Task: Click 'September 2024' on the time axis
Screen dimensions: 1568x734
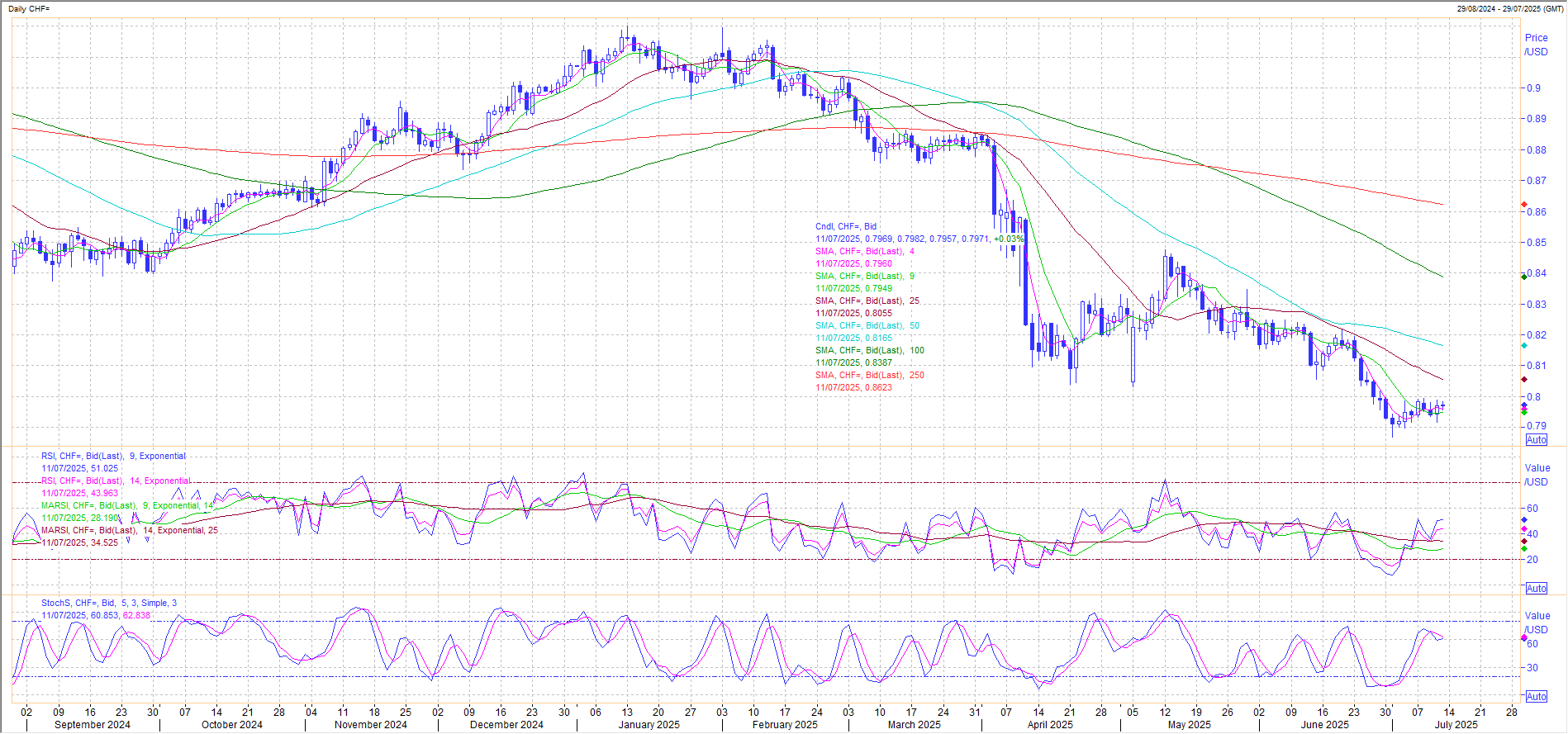Action: click(x=93, y=725)
